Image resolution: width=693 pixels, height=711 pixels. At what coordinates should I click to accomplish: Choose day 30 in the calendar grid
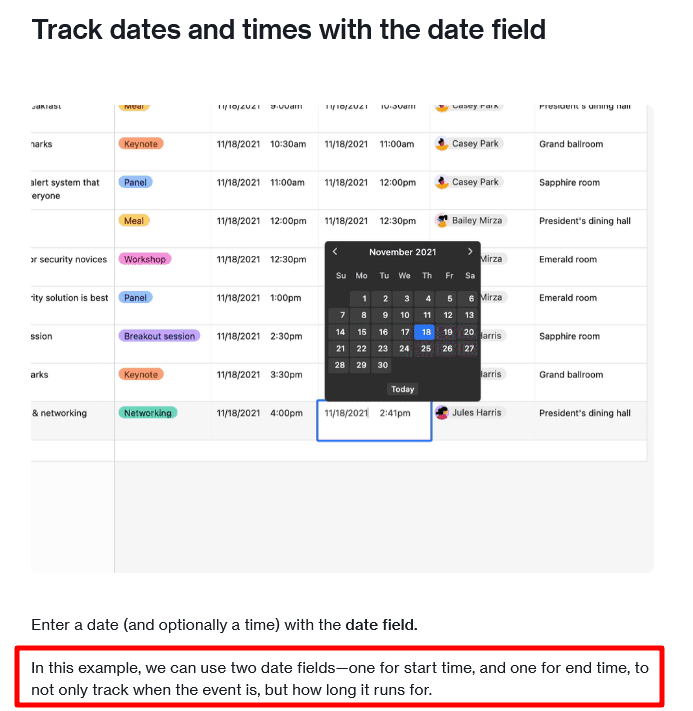(x=383, y=366)
